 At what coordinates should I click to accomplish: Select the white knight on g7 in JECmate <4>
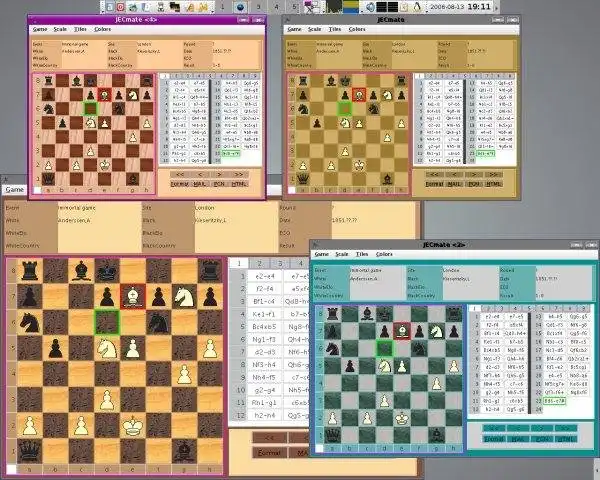[133, 95]
